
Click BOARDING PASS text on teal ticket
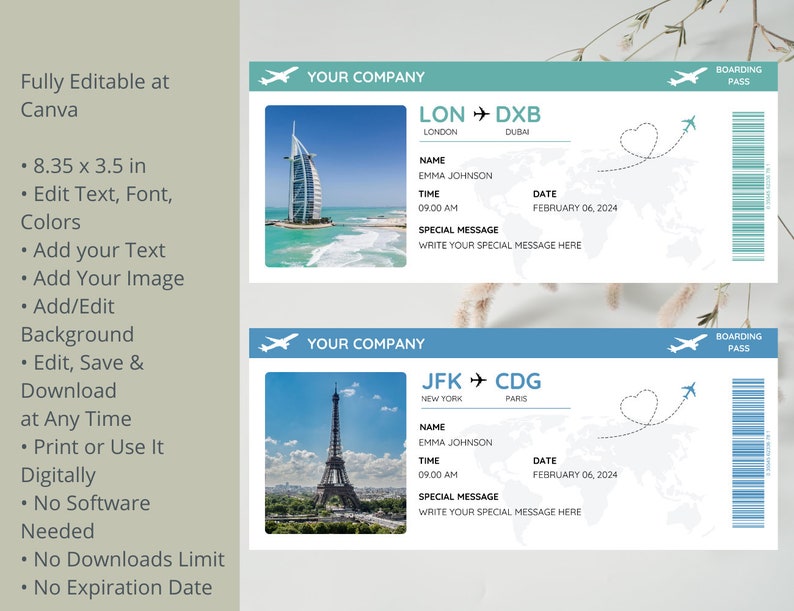coord(738,75)
